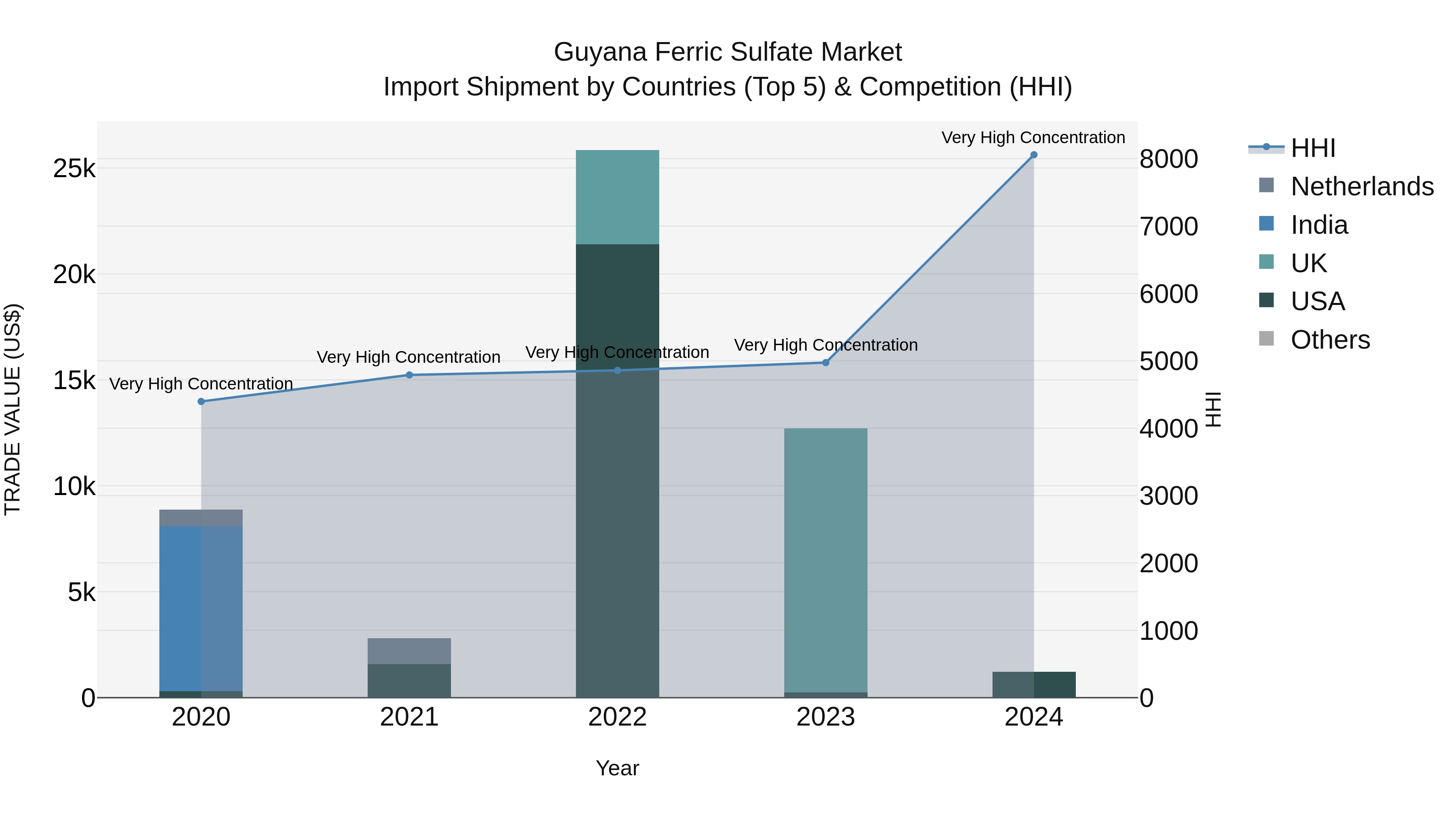Click the 2021 Very High Concentration annotation
Screen dimensions: 1456x819
(x=408, y=357)
